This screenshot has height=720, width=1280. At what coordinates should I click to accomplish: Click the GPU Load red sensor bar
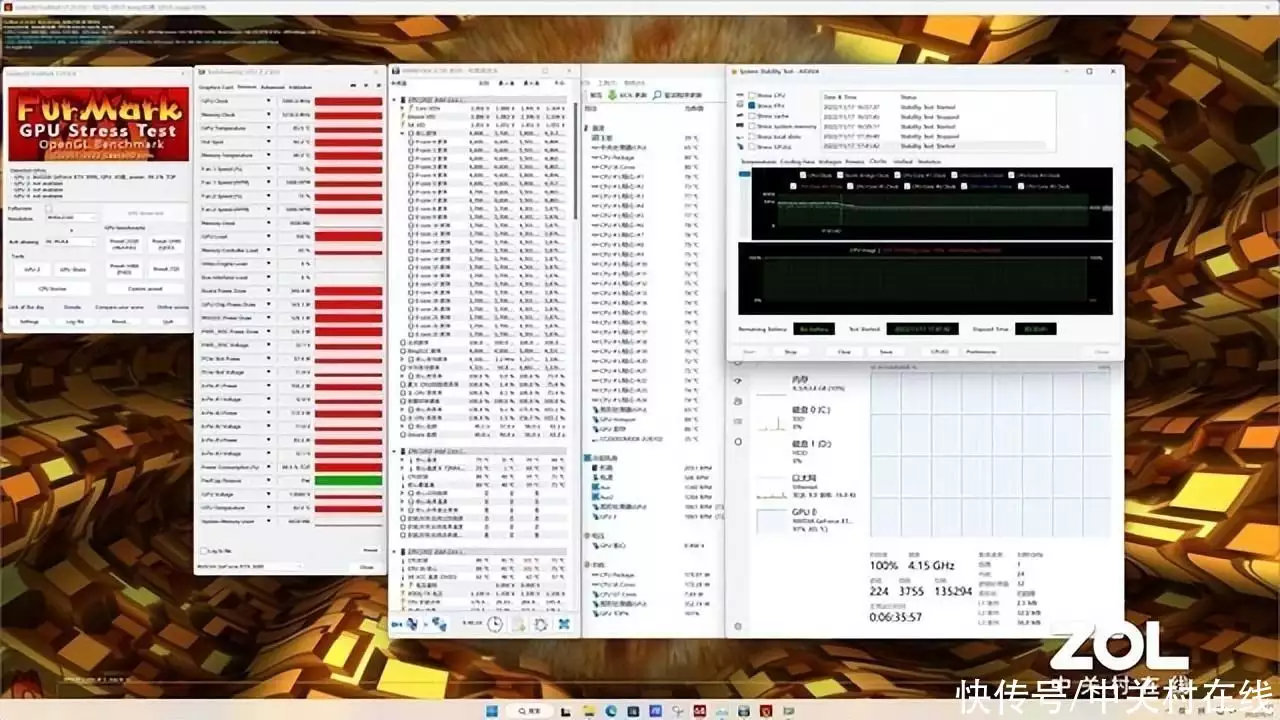(349, 237)
